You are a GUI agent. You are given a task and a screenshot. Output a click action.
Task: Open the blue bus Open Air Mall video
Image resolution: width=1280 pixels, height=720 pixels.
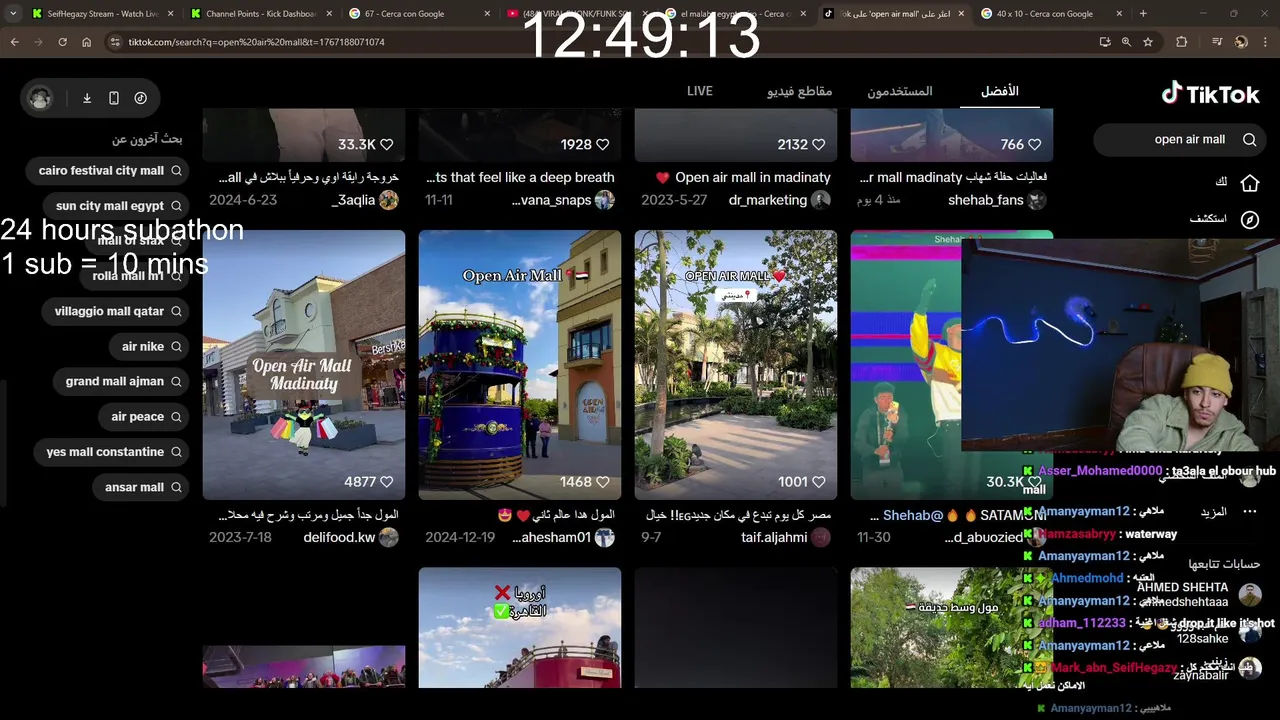(520, 365)
